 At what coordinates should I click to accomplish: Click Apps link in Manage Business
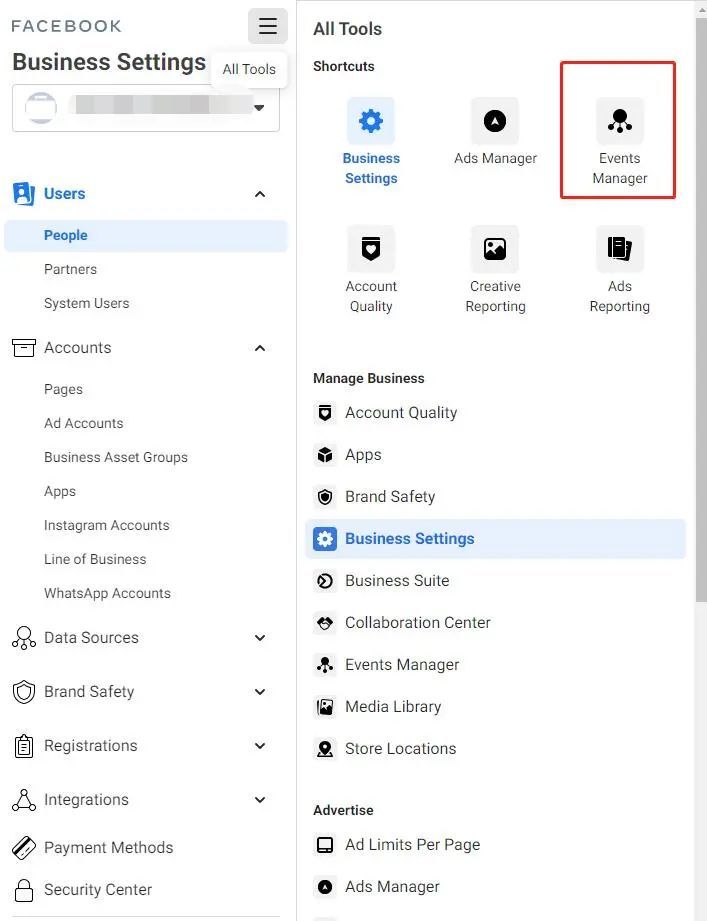pos(363,455)
